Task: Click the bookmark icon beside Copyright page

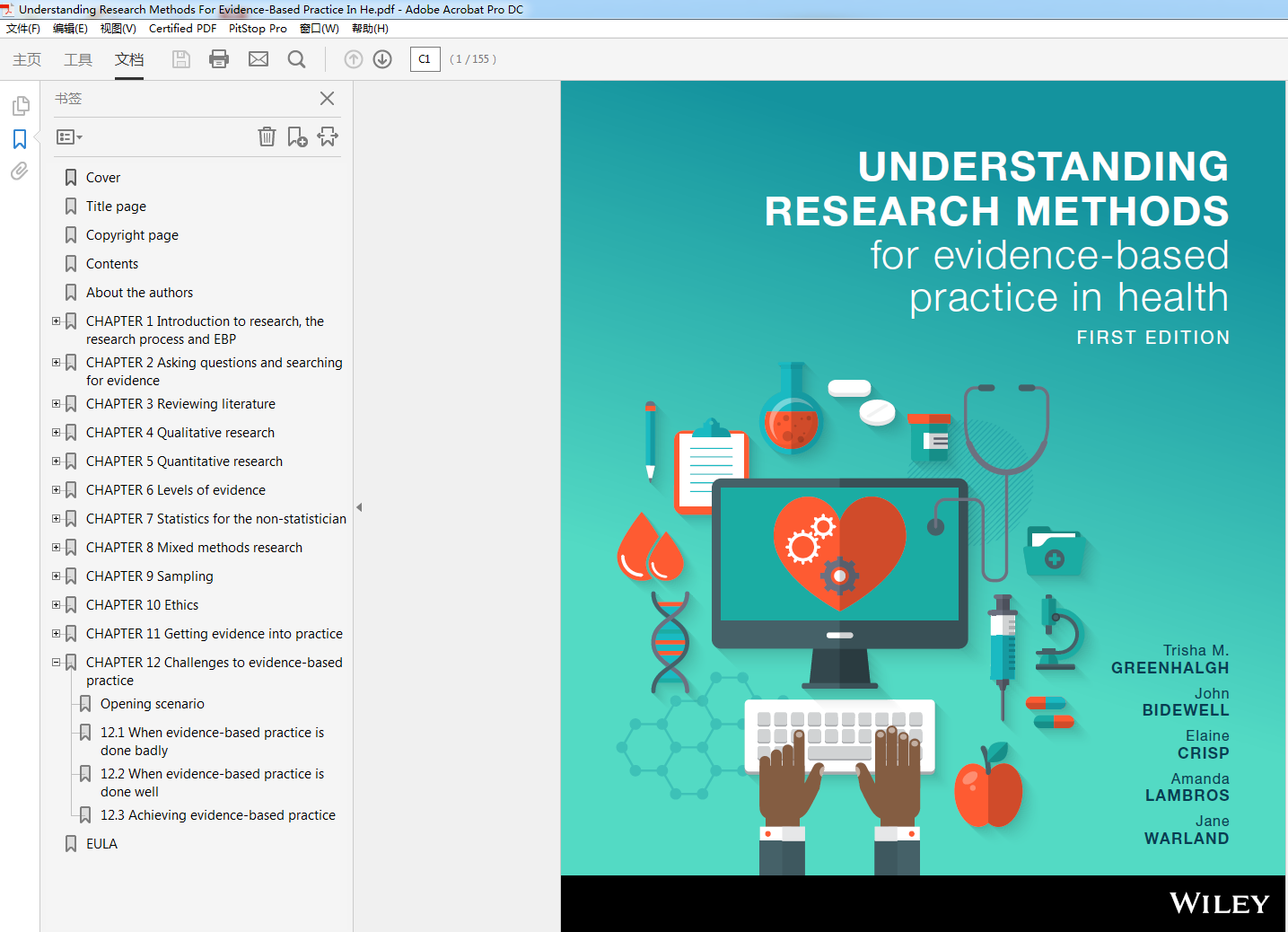Action: [71, 235]
